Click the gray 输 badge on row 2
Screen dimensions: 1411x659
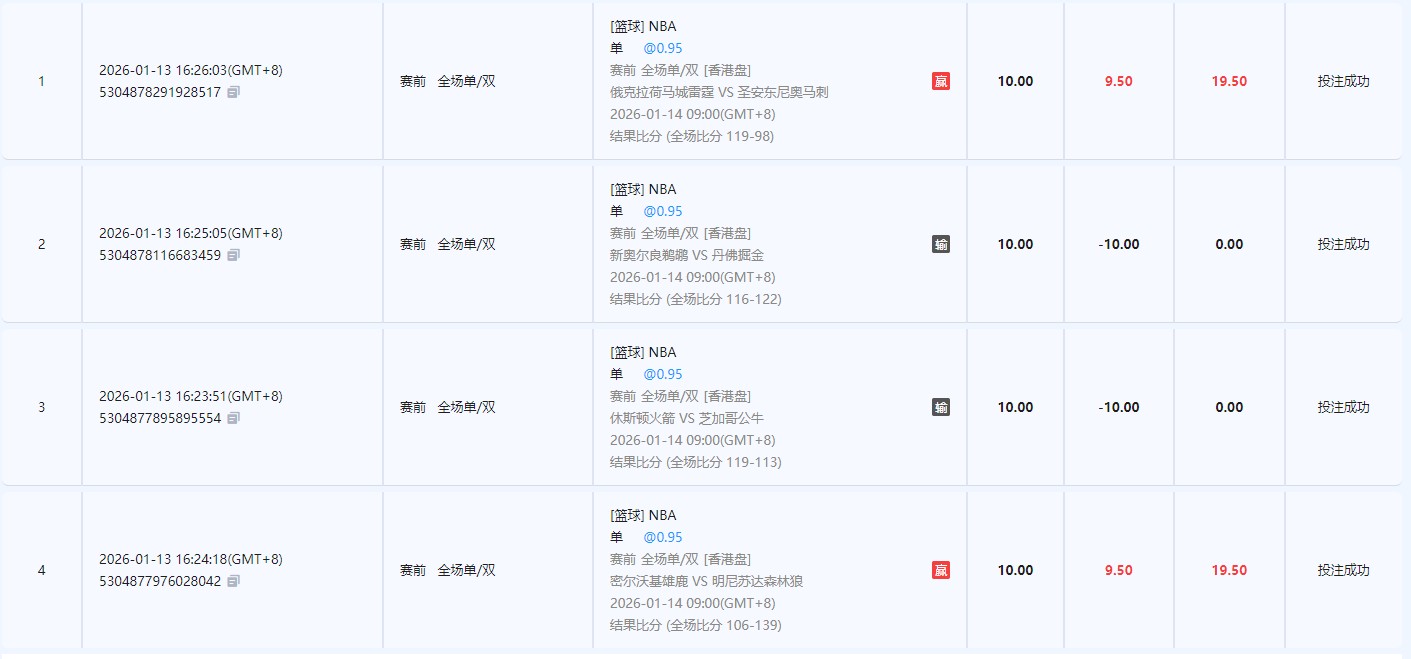[x=940, y=243]
